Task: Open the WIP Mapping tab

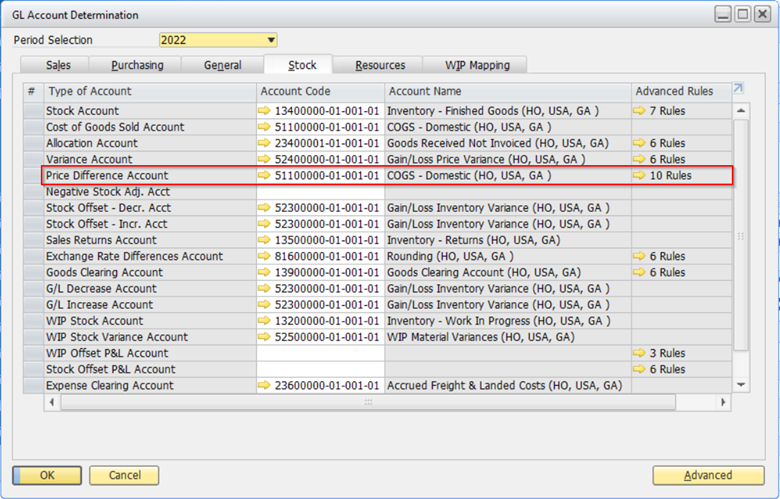Action: tap(478, 65)
